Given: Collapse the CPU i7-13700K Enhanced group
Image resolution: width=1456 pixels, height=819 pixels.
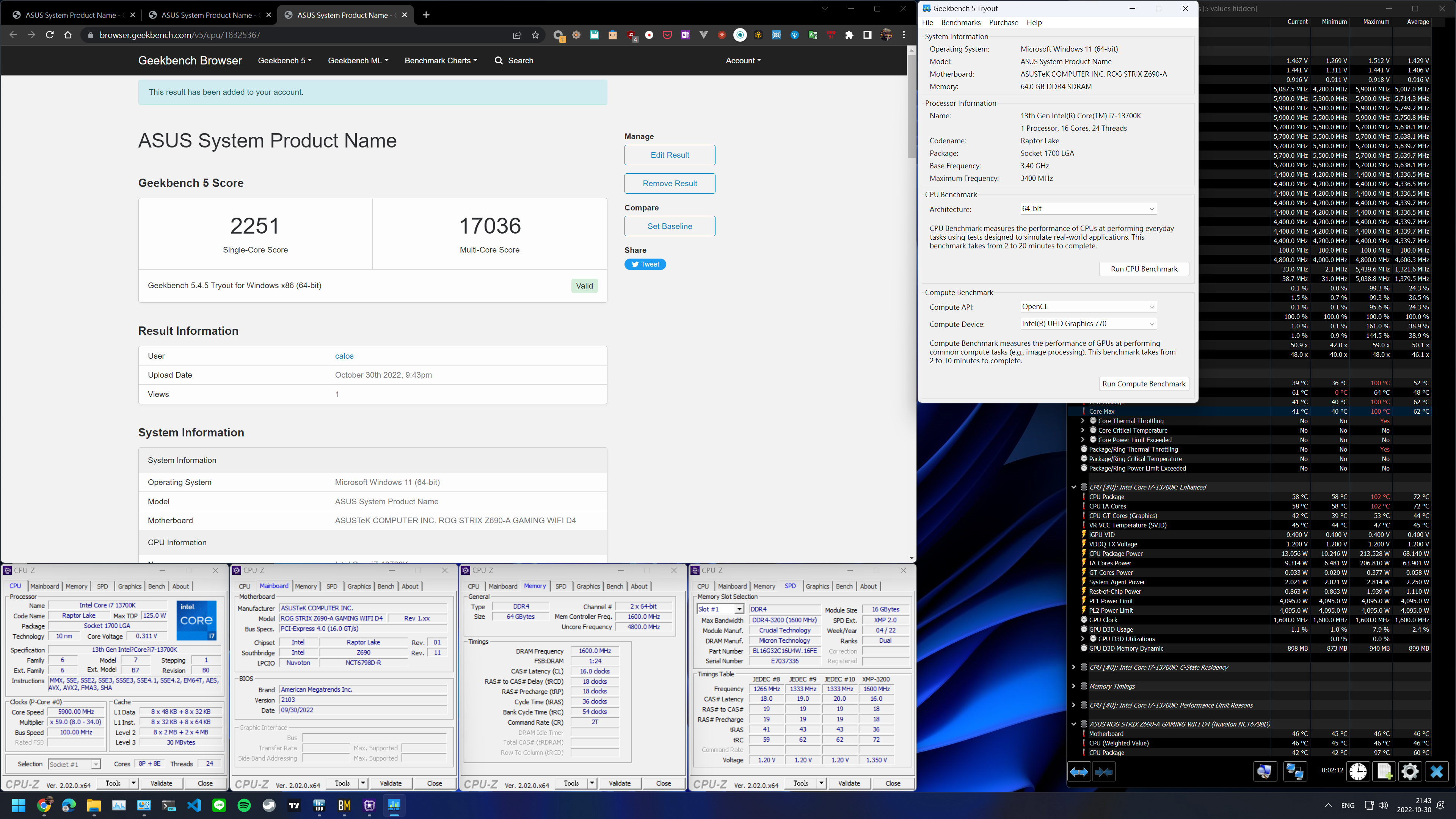Looking at the screenshot, I should click(1073, 486).
